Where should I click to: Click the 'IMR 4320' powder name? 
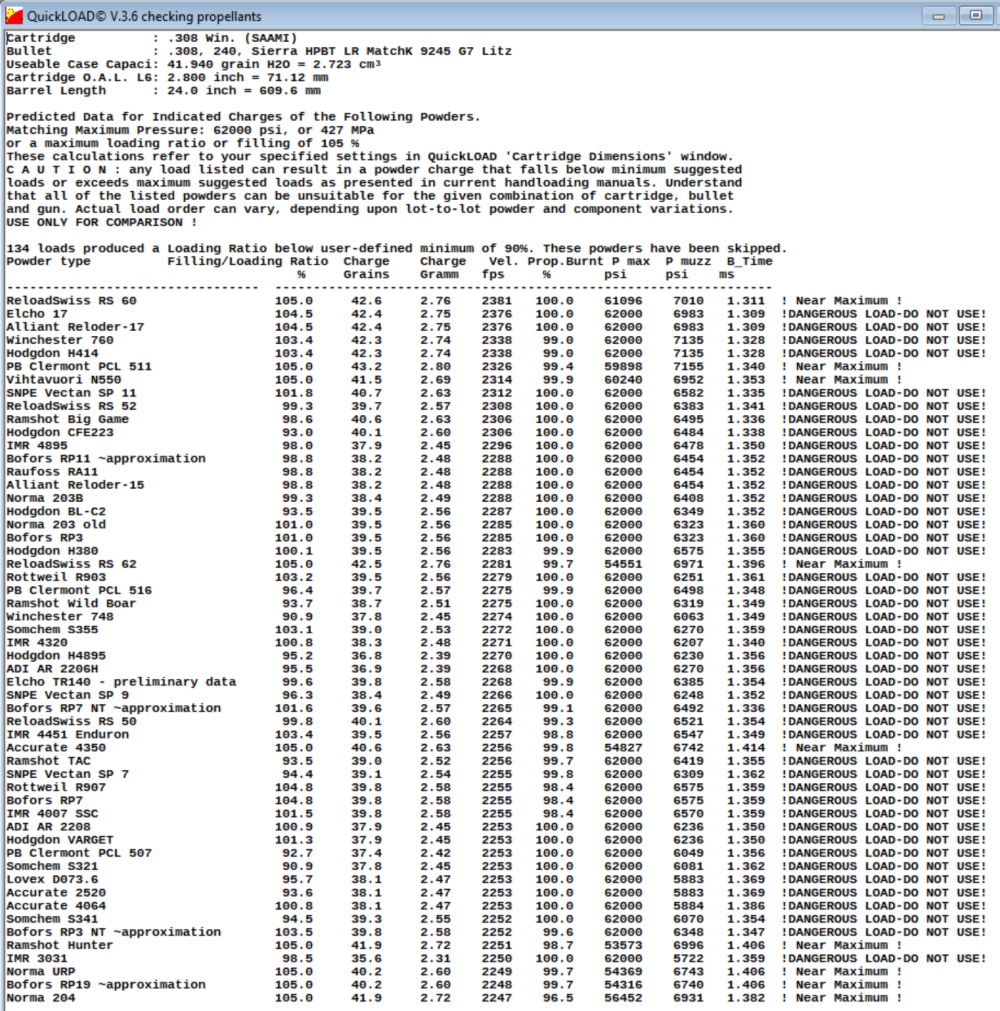click(x=37, y=643)
